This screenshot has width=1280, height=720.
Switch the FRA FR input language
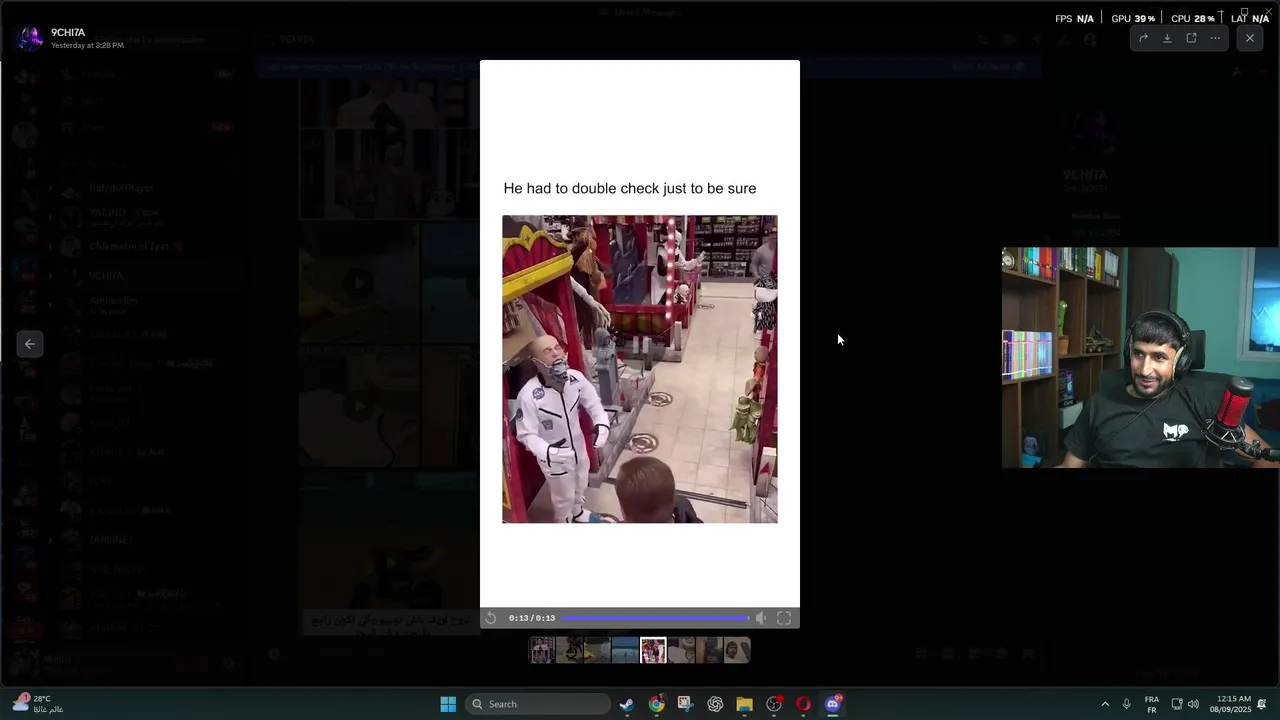point(1152,704)
